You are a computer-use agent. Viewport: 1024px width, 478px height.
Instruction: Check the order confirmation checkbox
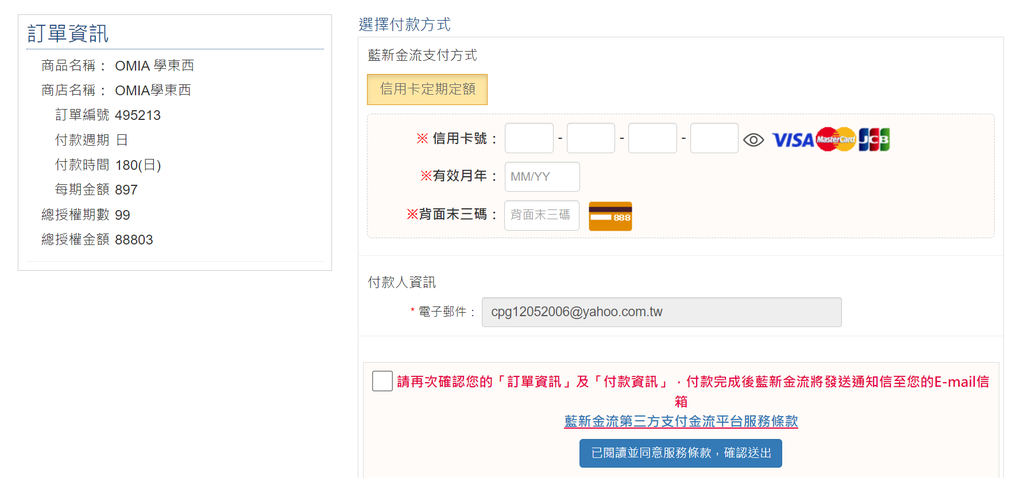[x=382, y=381]
